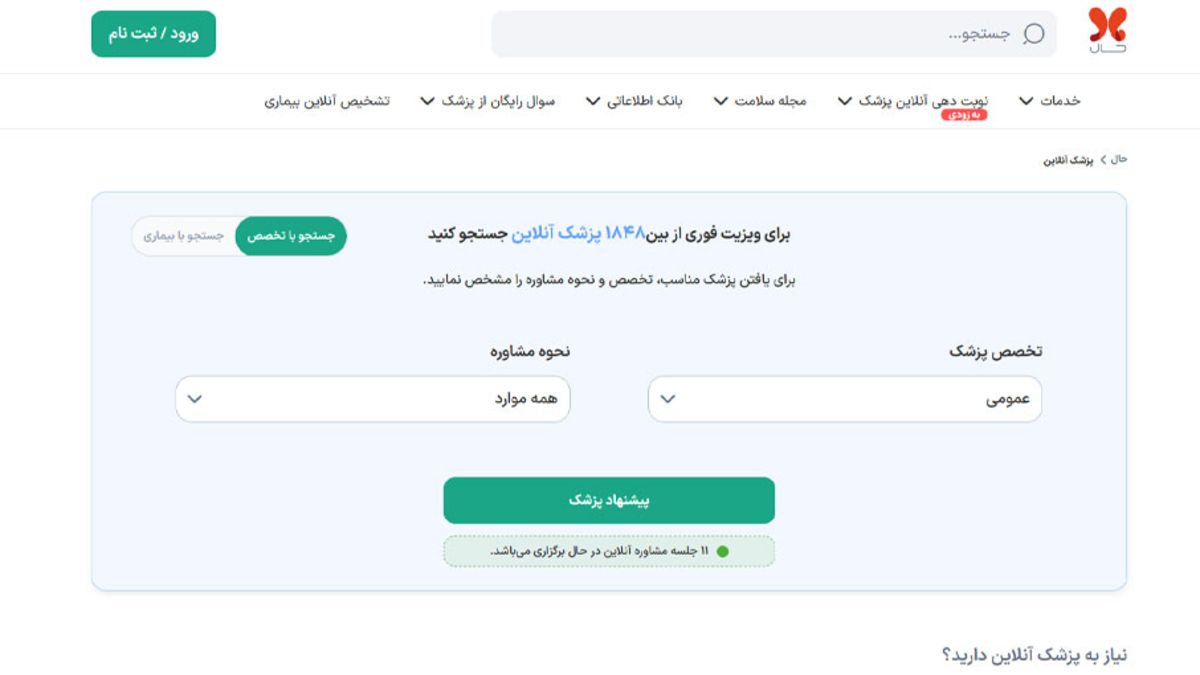This screenshot has height=675, width=1200.
Task: Open the تخصص پزشک dropdown showing عمومی
Action: pyautogui.click(x=845, y=399)
